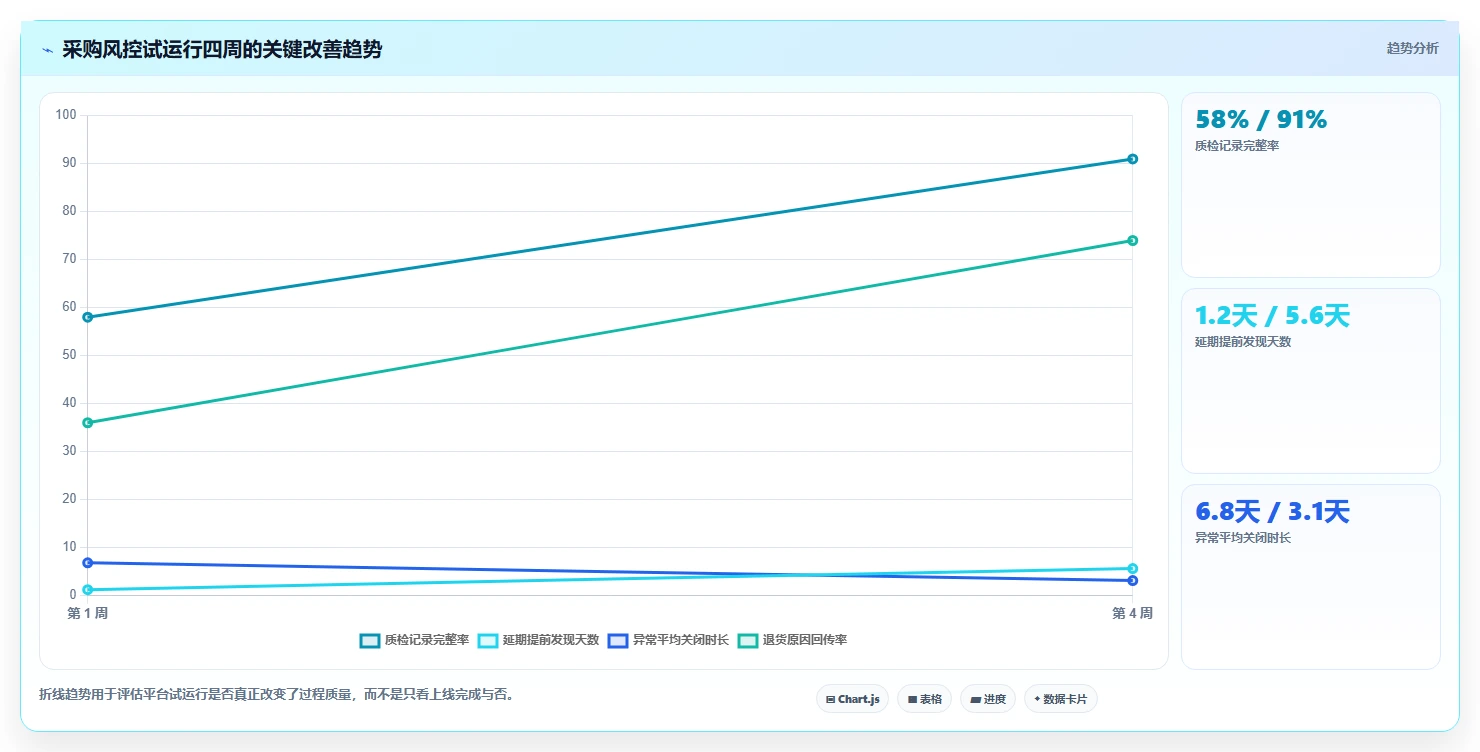Click the footnote starting with 折线趋势用于评估

(x=278, y=694)
